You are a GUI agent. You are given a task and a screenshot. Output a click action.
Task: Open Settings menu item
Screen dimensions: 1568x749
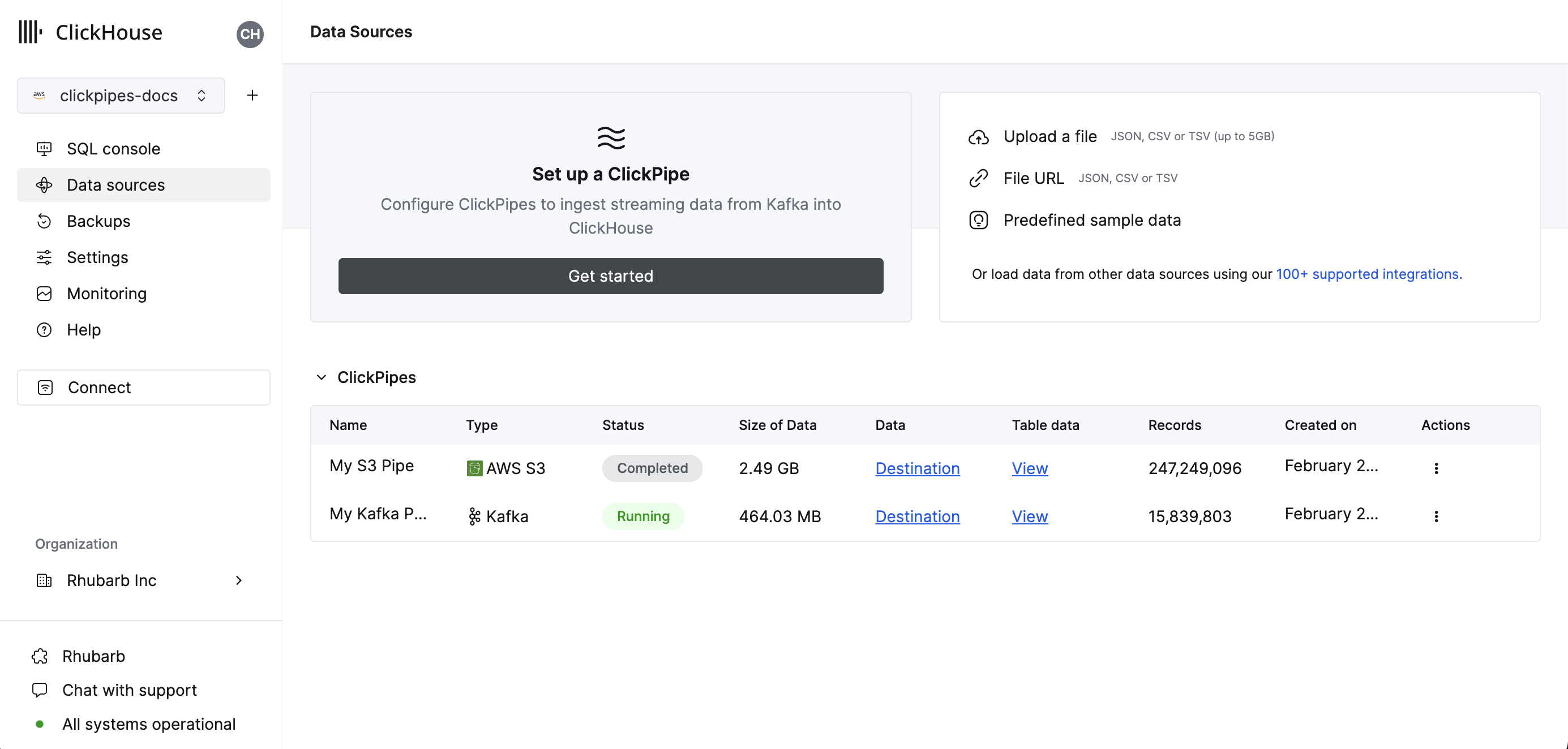click(97, 256)
